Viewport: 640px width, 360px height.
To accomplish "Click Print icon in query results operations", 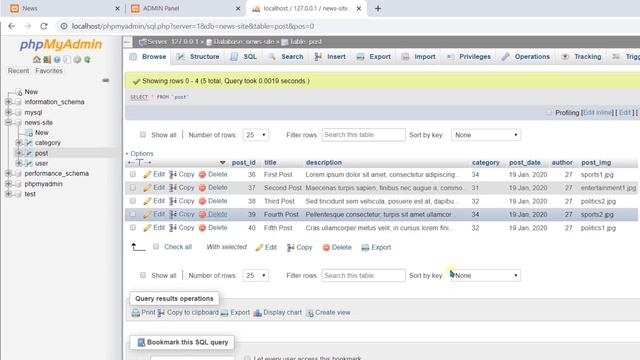I will point(136,313).
